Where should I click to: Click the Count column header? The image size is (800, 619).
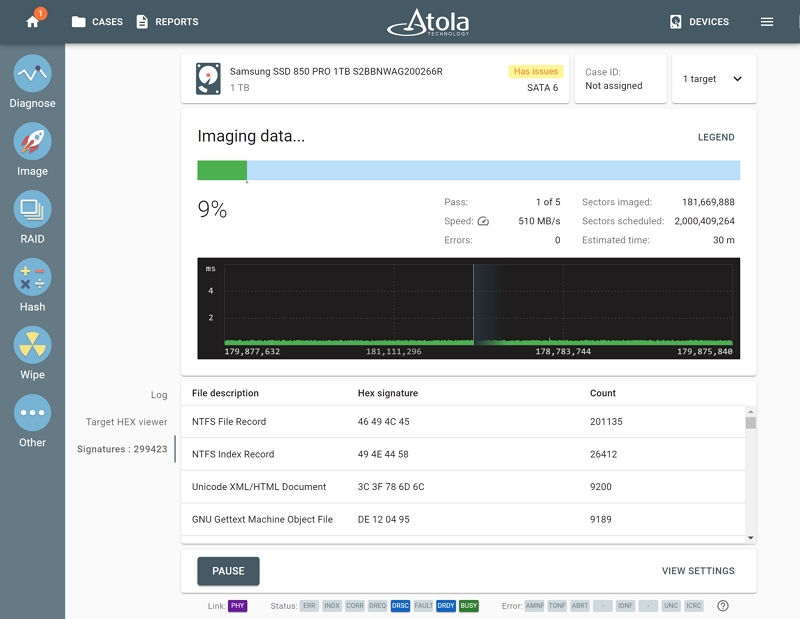click(603, 393)
